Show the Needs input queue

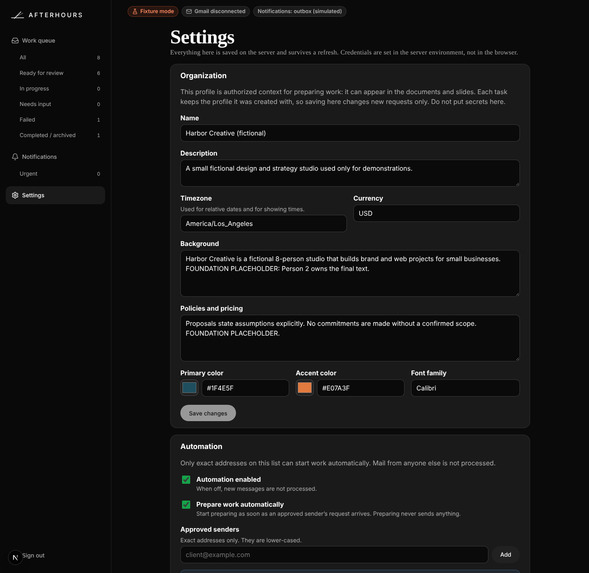(x=56, y=104)
